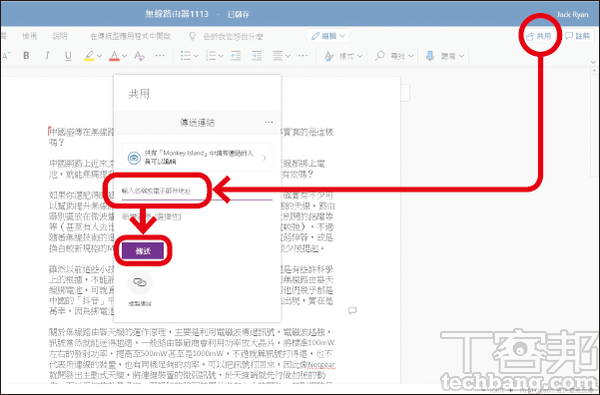Open the 尋找 (Find) dropdown
Image resolution: width=600 pixels, height=395 pixels.
coord(394,56)
